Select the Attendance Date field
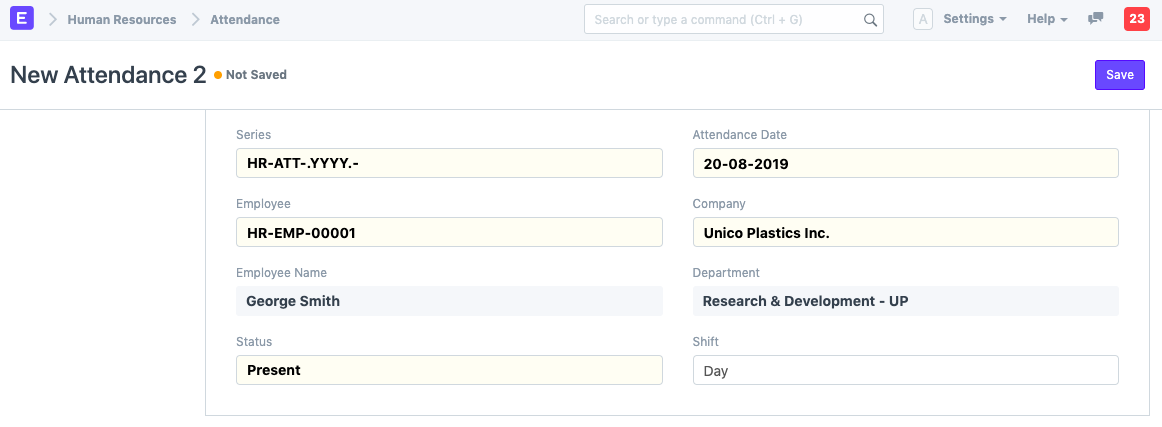The image size is (1162, 427). click(x=905, y=163)
